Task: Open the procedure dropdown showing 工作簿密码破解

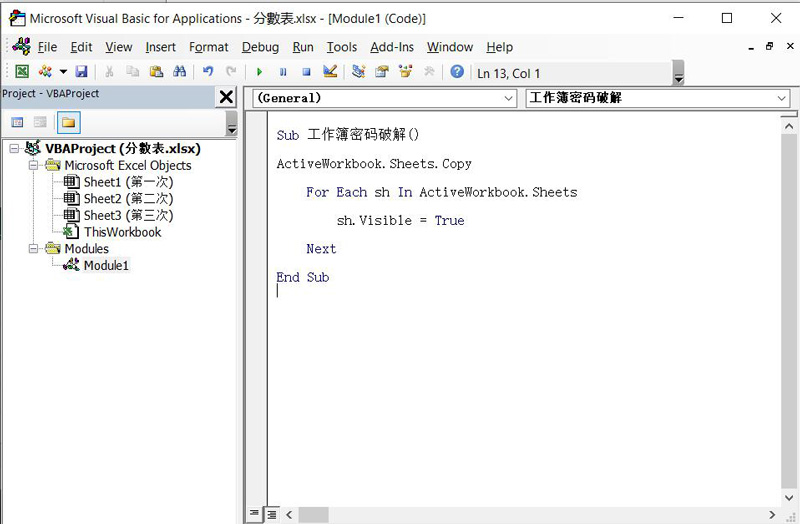Action: click(781, 98)
